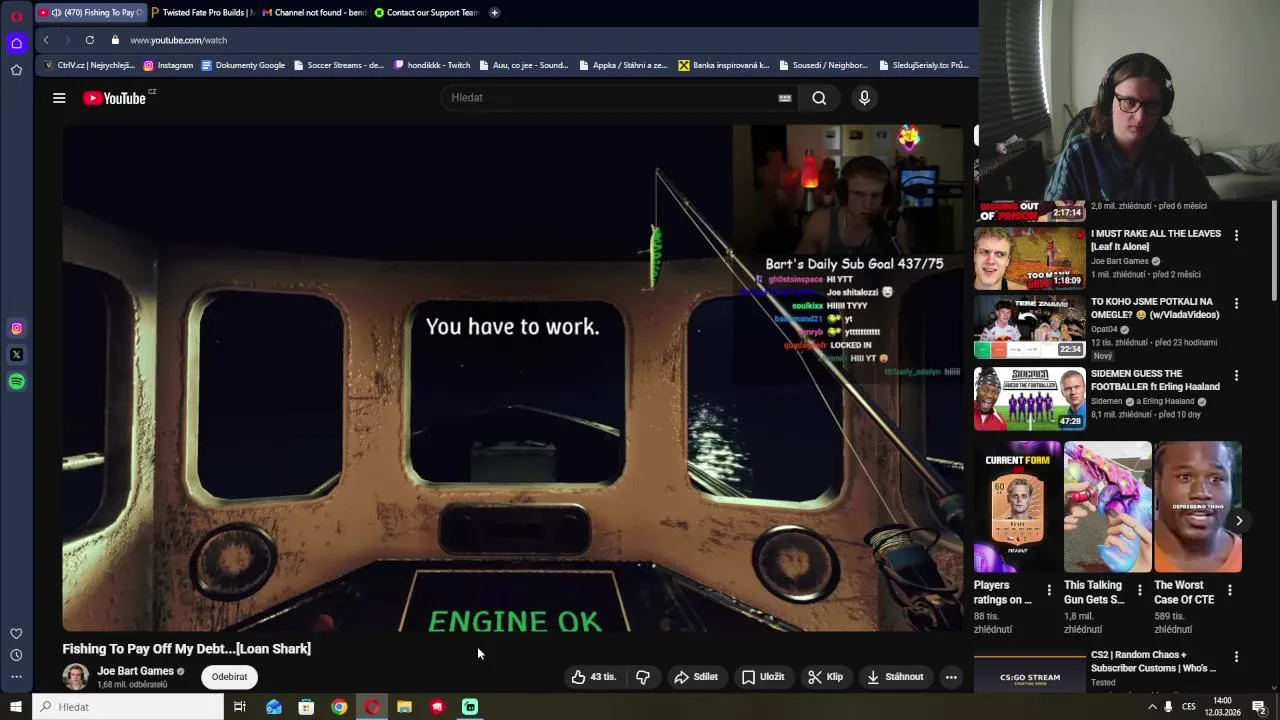Open Soccer Streams bookmark
The image size is (1280, 720).
click(x=338, y=65)
